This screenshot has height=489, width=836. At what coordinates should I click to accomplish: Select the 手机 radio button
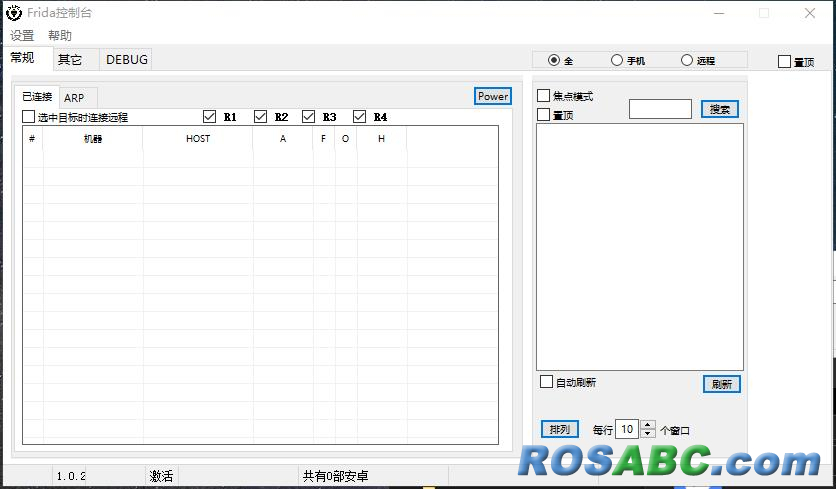click(x=617, y=60)
